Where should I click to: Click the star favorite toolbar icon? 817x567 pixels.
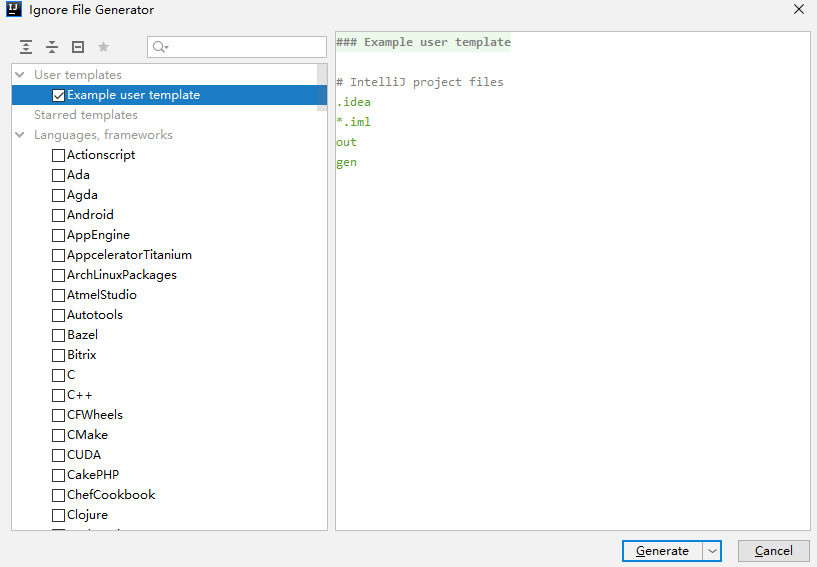coord(104,47)
